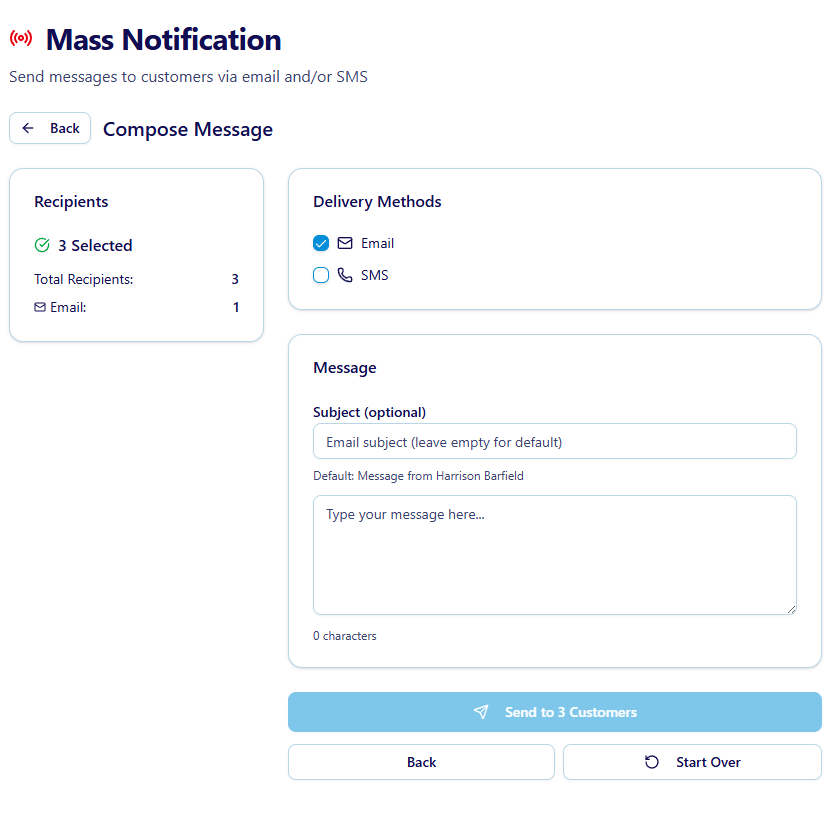Image resolution: width=837 pixels, height=823 pixels.
Task: Click the green check circle beside 3 Selected
Action: pyautogui.click(x=42, y=245)
